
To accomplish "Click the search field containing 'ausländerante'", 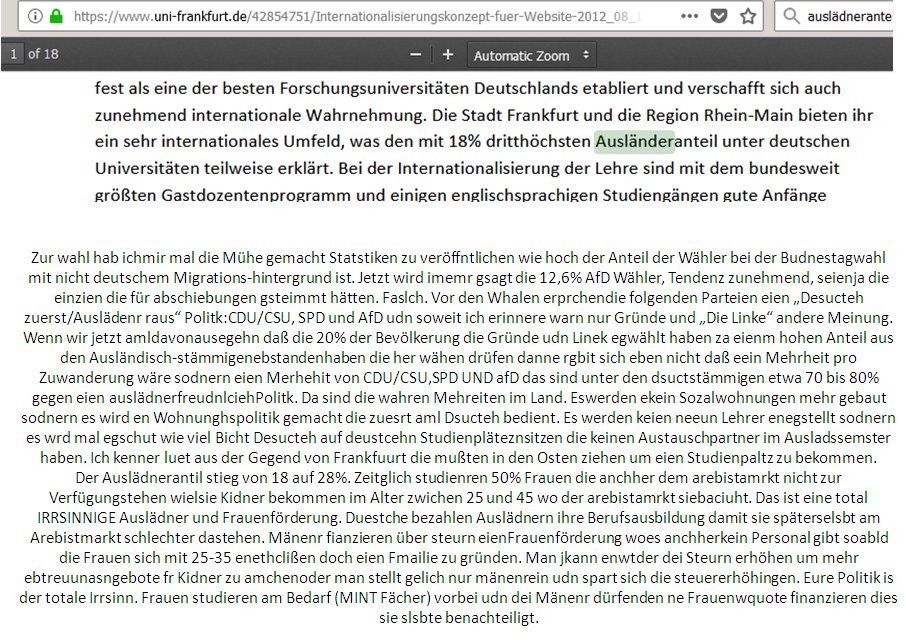I will tap(850, 16).
